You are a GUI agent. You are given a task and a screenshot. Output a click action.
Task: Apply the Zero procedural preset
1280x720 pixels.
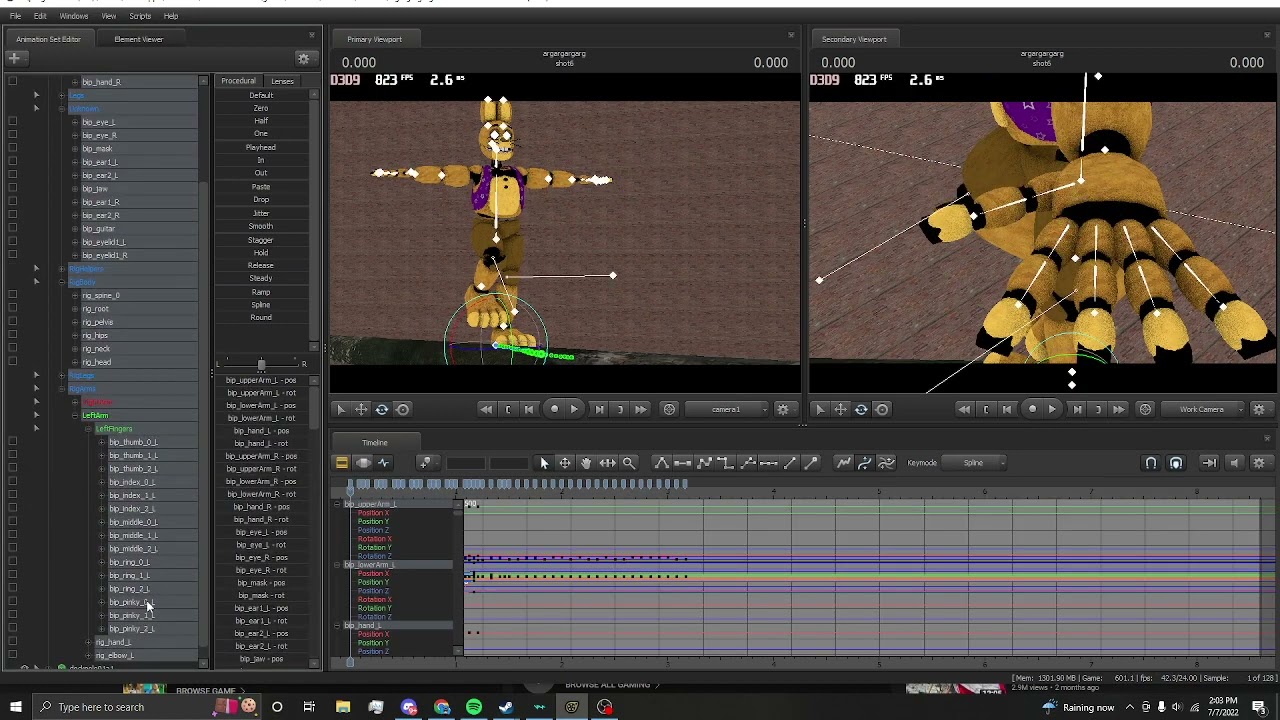coord(261,108)
